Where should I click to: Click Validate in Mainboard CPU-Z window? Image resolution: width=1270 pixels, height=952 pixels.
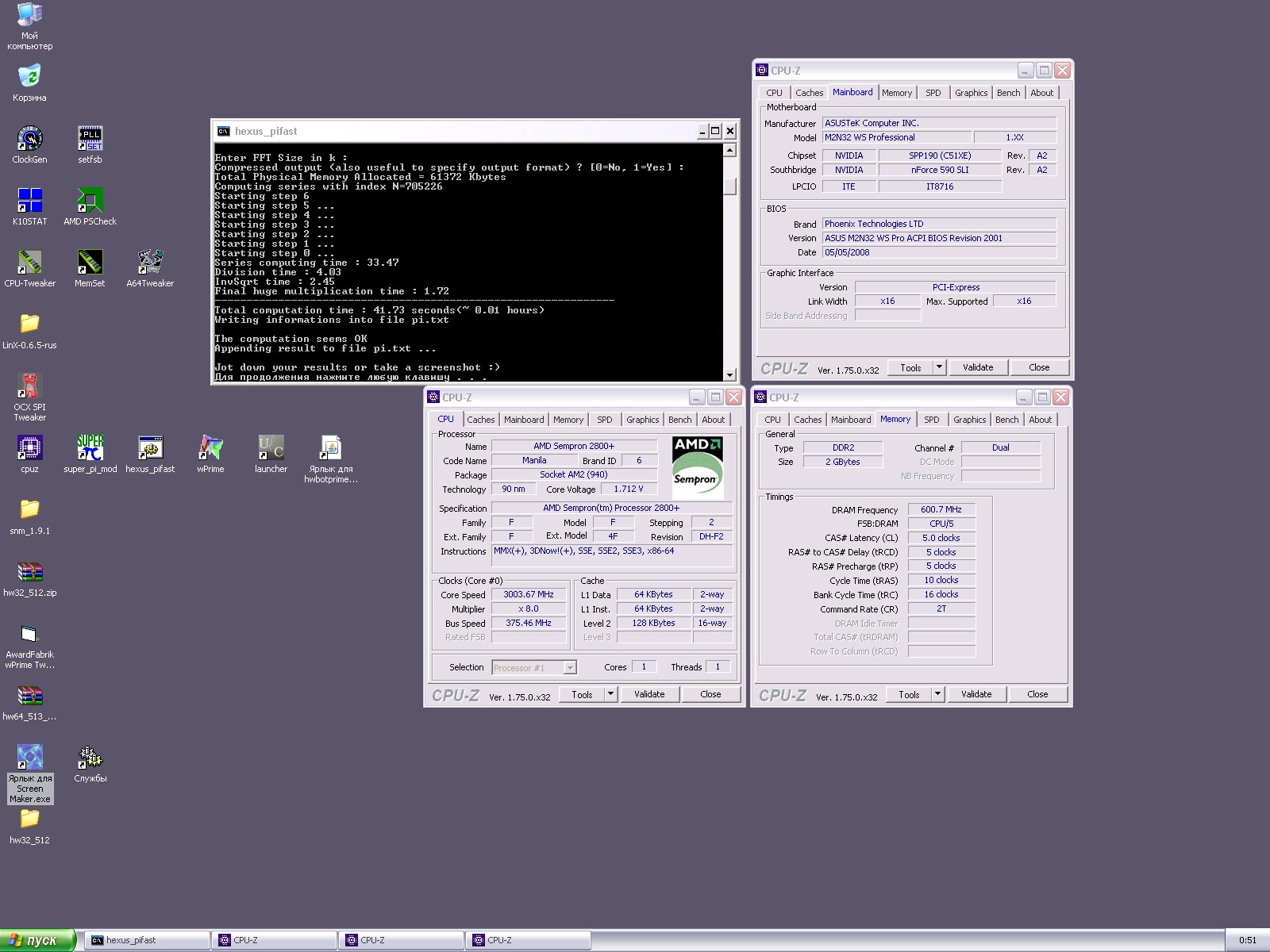point(978,367)
